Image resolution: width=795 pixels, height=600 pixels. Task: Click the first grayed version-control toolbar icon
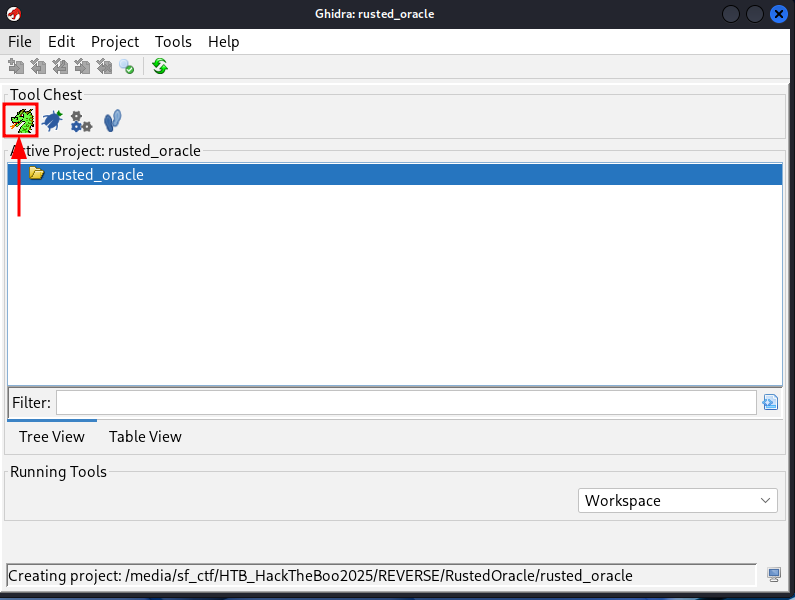(16, 67)
